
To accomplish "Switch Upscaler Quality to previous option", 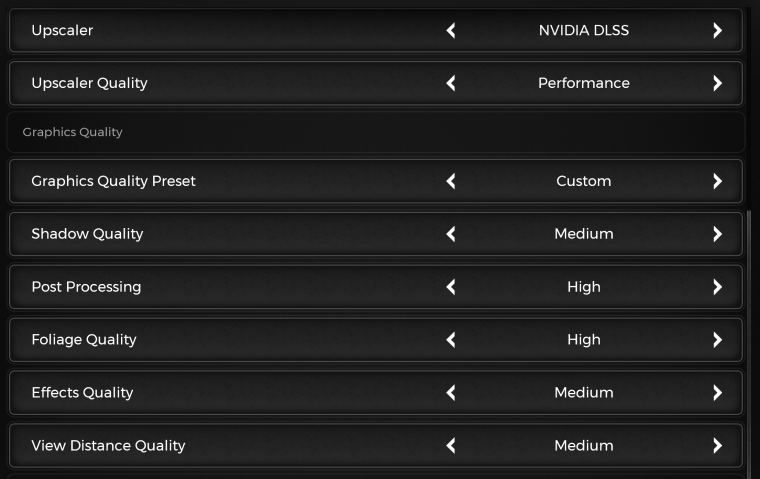I will pyautogui.click(x=451, y=83).
